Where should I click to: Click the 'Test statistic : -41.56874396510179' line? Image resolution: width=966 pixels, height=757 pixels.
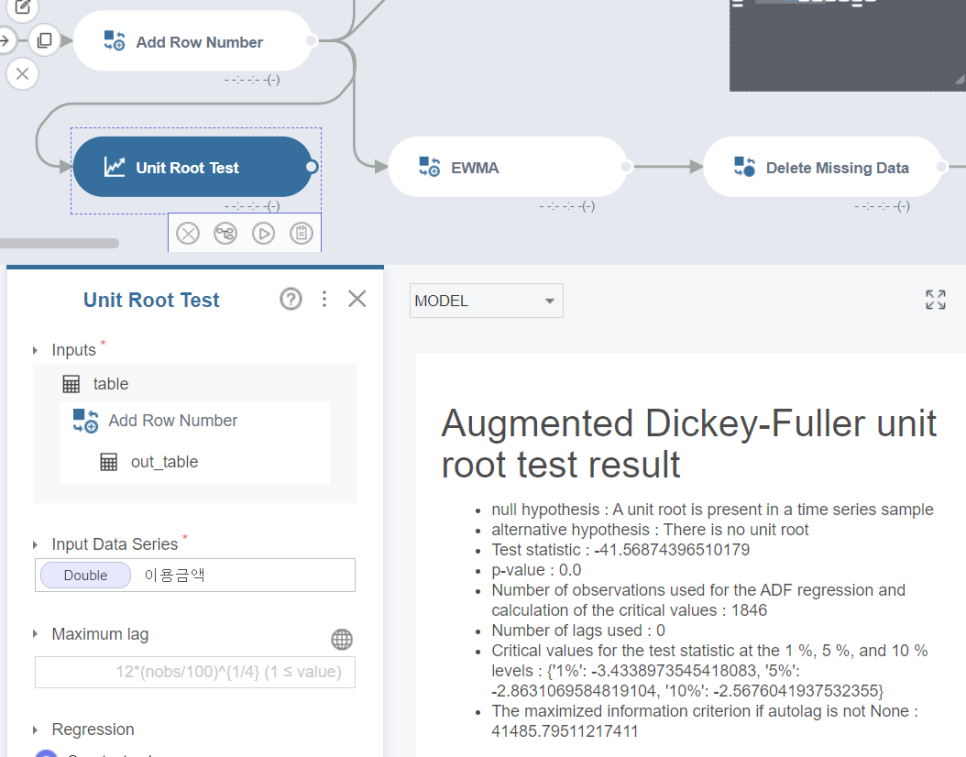coord(620,549)
